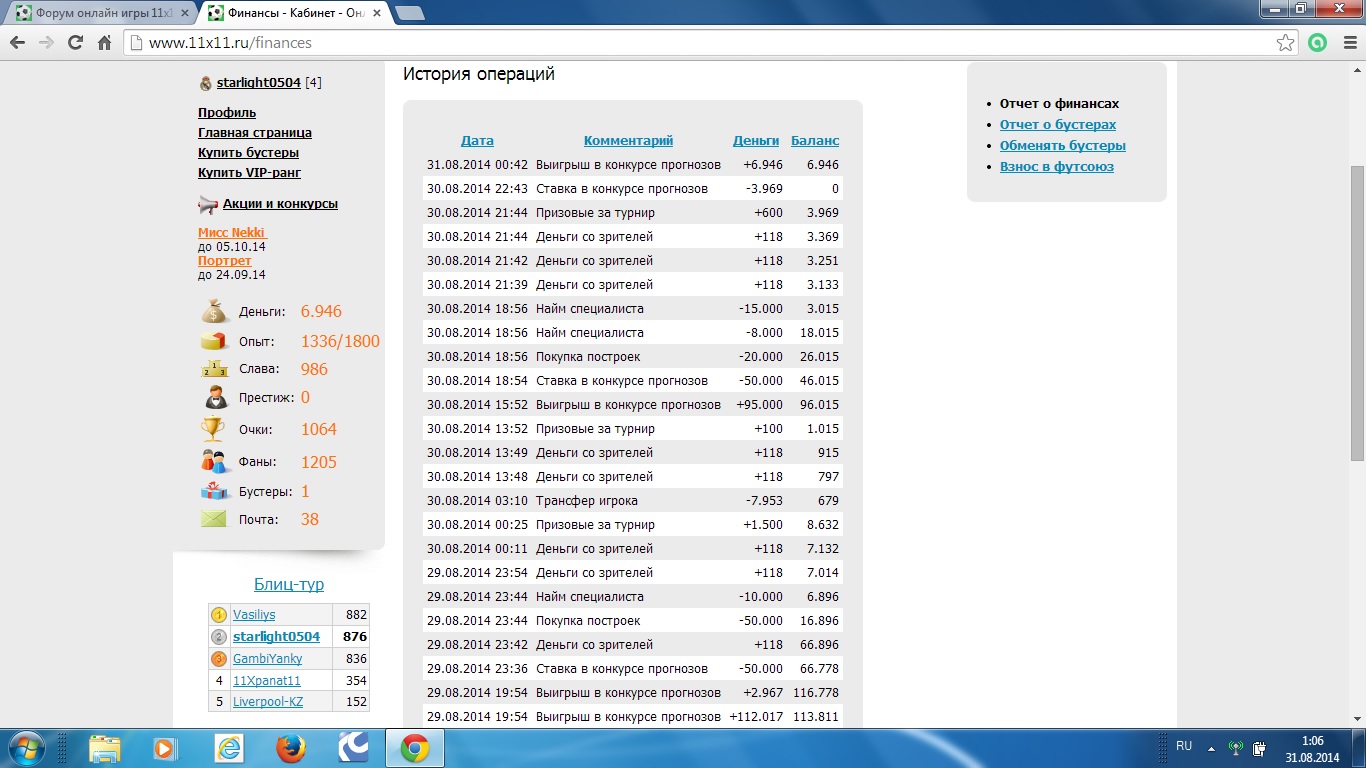Click the fans icon beside Фаны

click(x=214, y=462)
